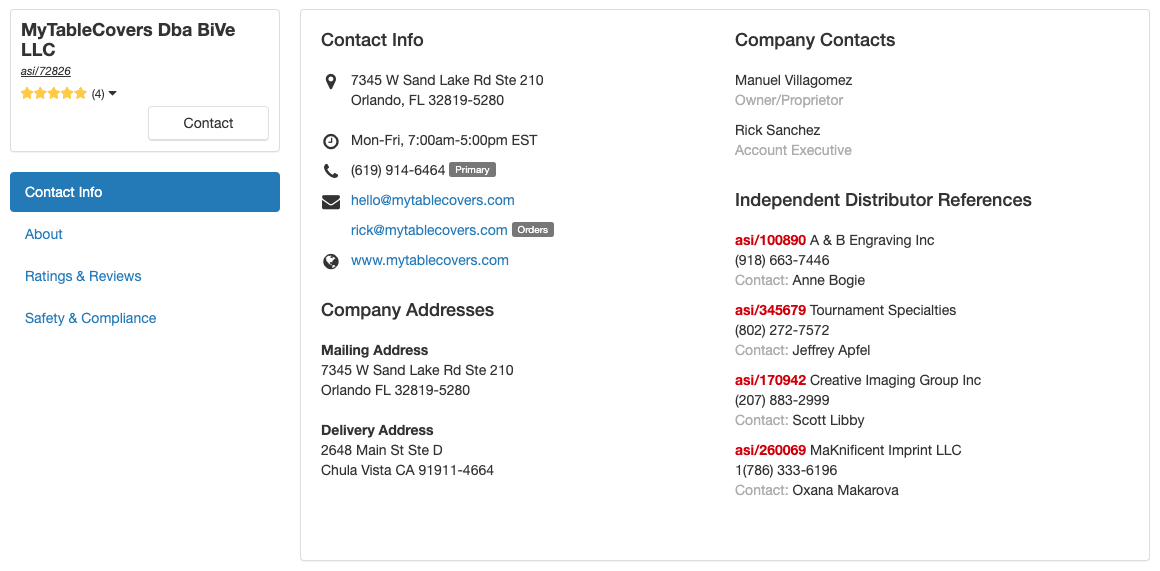Viewport: 1160px width, 571px height.
Task: Go to Ratings & Reviews section
Action: click(x=83, y=276)
